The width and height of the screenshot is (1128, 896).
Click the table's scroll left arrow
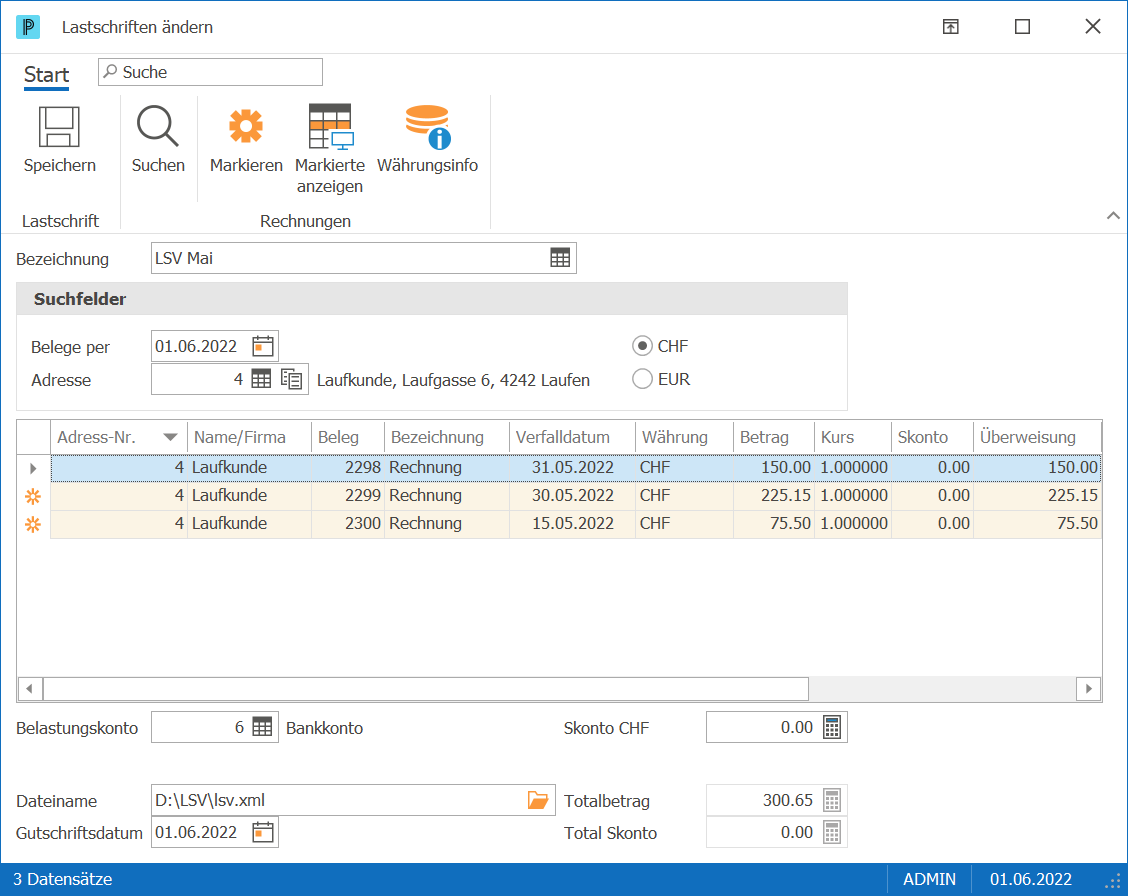[x=29, y=688]
